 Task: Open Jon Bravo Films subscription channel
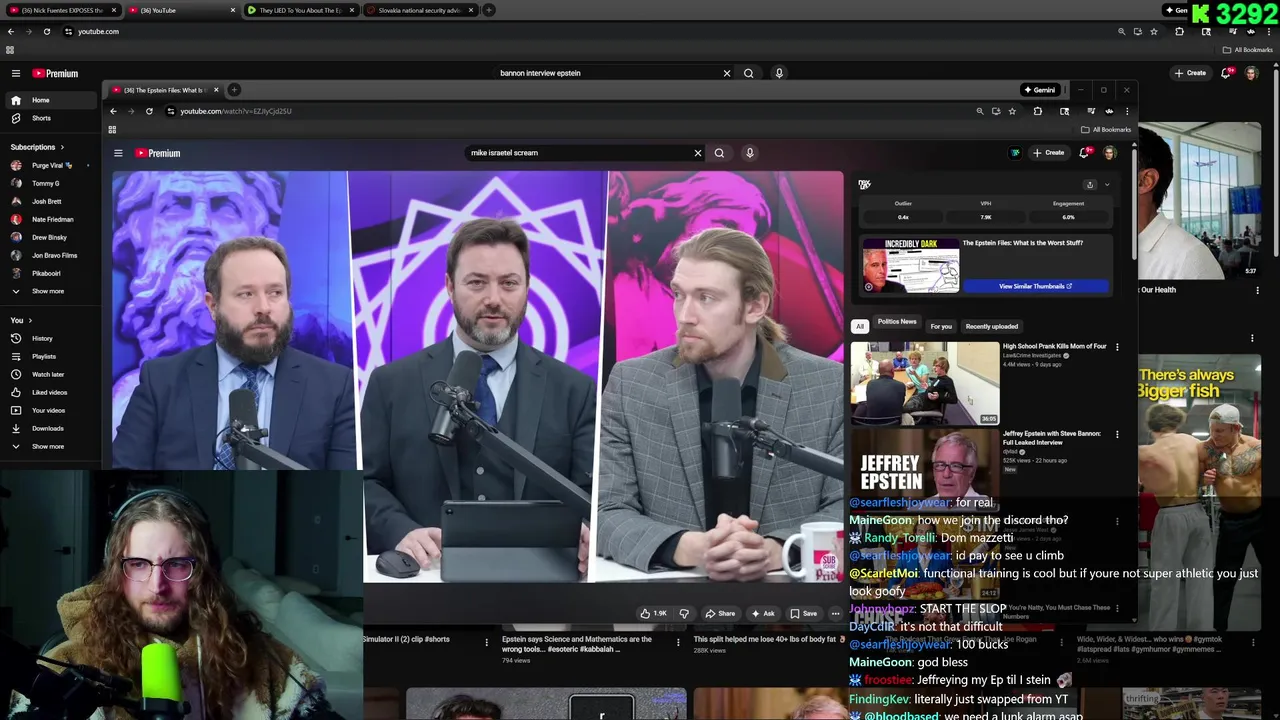(50, 255)
